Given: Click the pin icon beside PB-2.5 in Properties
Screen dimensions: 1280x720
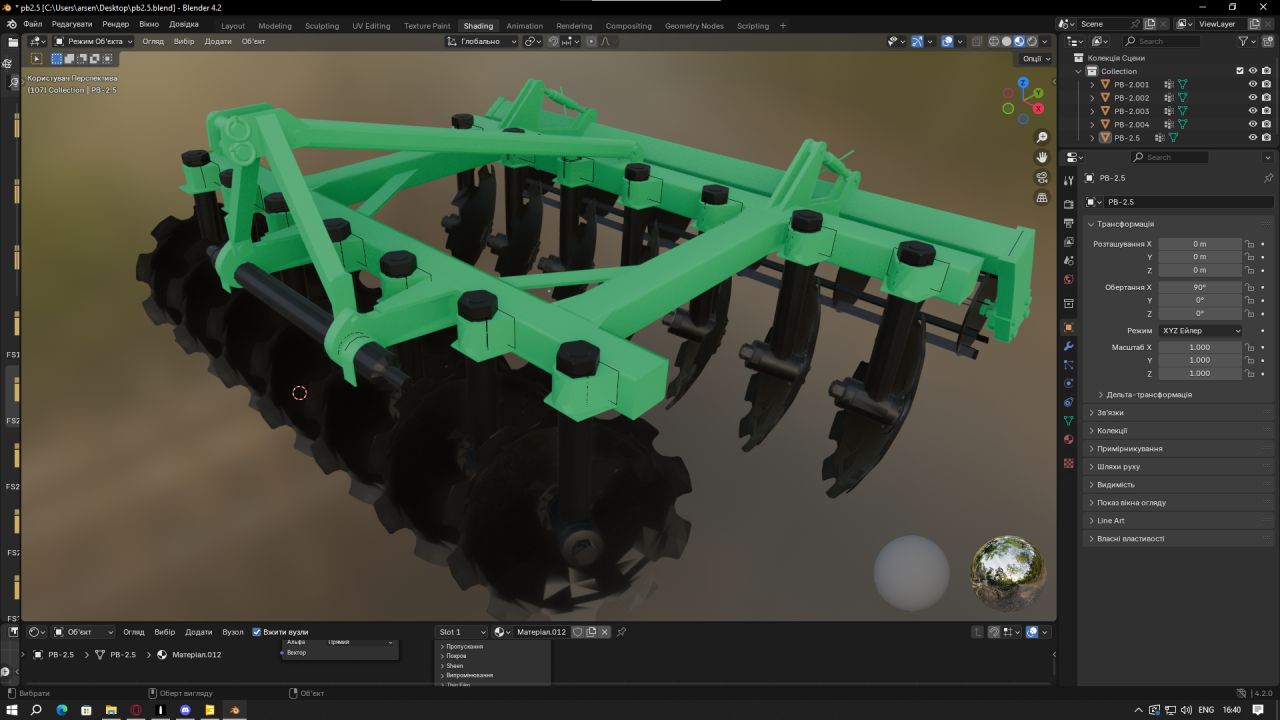Looking at the screenshot, I should tap(1268, 177).
